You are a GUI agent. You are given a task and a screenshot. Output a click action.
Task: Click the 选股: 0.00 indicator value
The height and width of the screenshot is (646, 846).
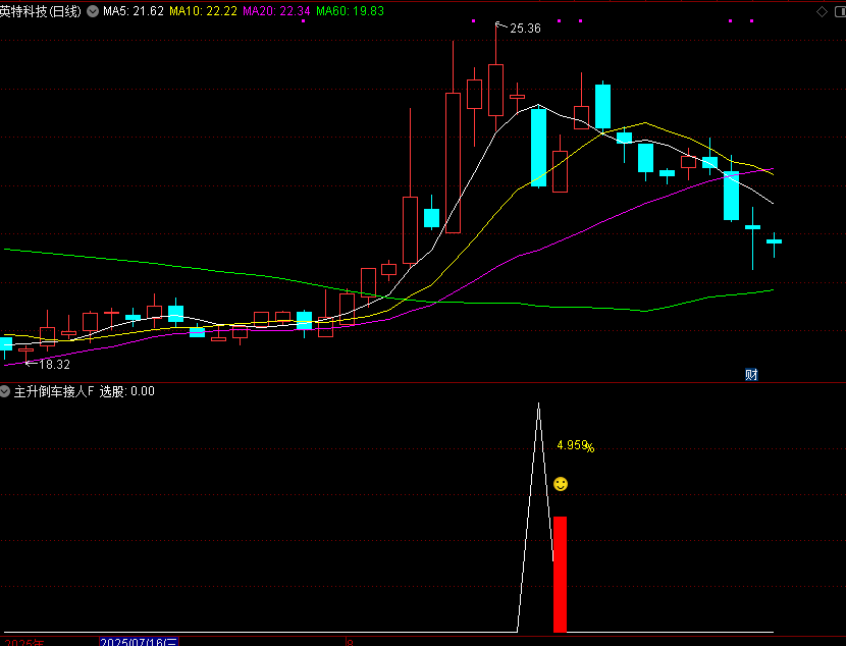127,391
